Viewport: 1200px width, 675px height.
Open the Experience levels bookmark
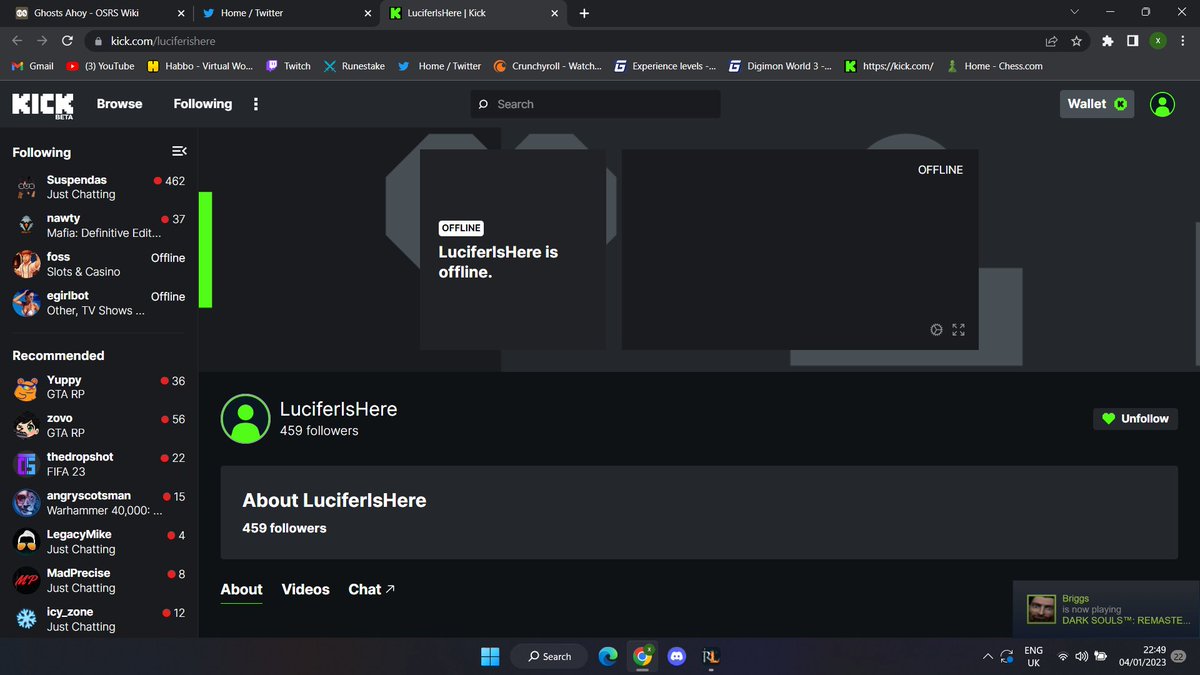point(665,66)
